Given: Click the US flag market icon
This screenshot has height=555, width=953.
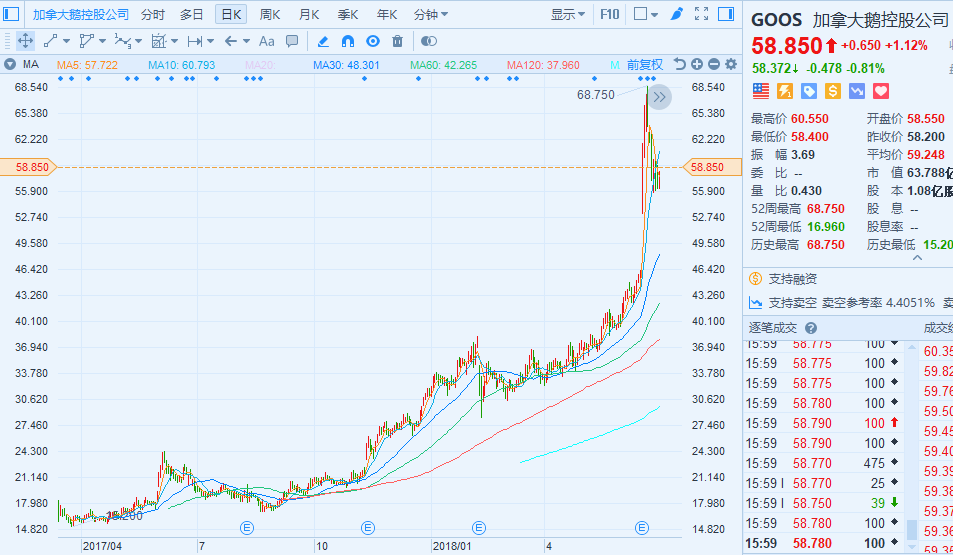Looking at the screenshot, I should click(x=761, y=91).
